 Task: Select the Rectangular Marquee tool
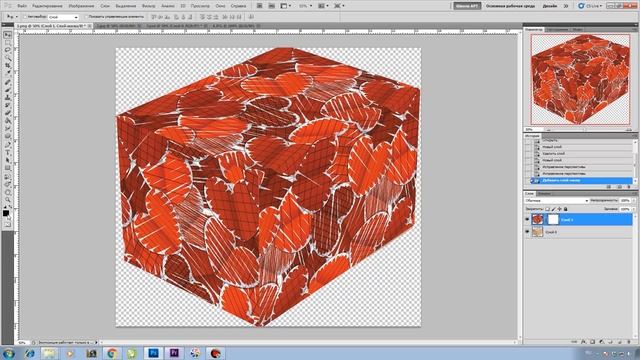(x=7, y=42)
